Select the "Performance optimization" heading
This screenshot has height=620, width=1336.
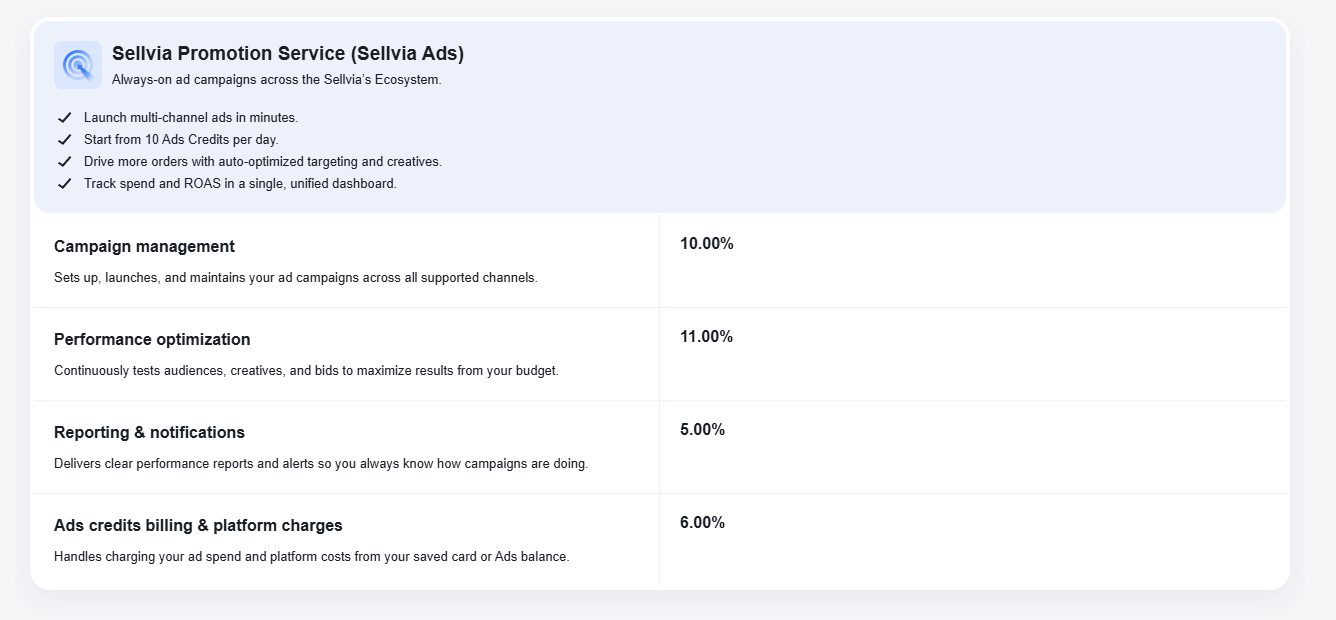(x=152, y=340)
